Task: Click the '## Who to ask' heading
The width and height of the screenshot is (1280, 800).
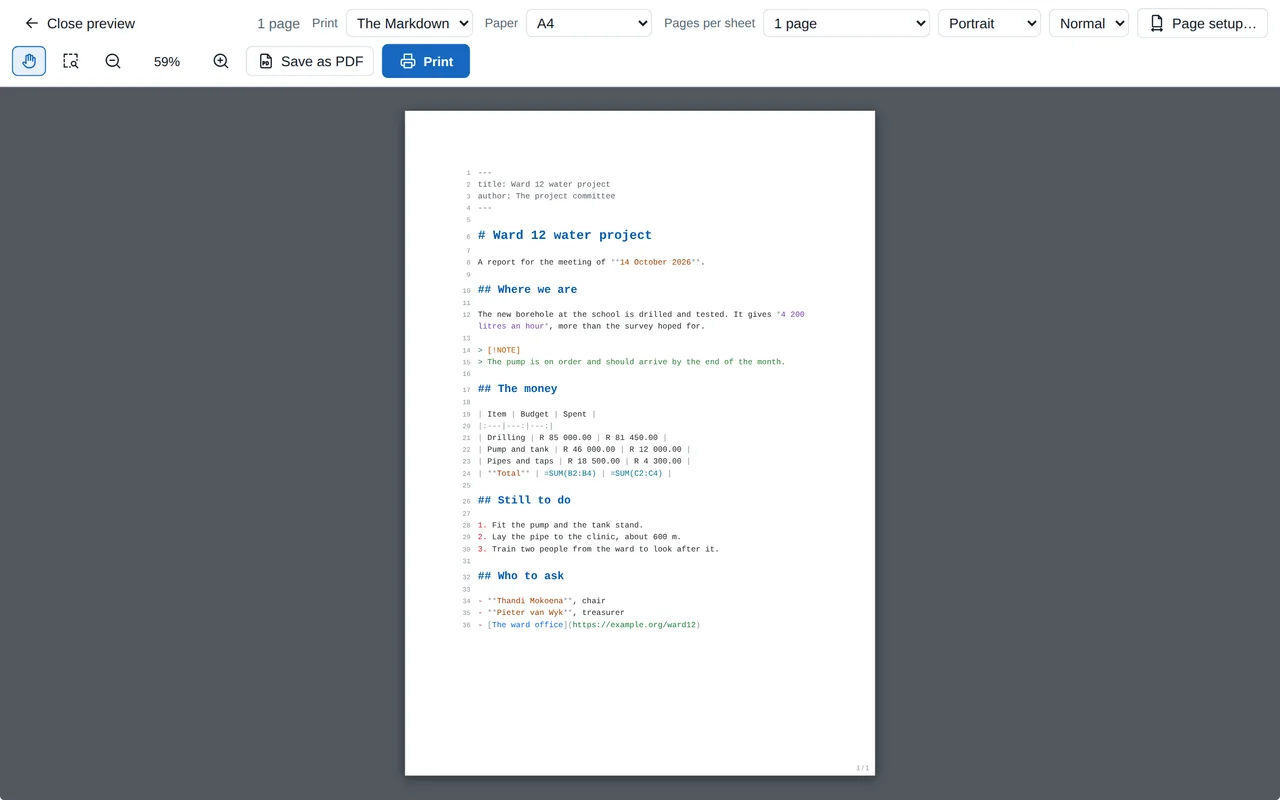Action: click(520, 576)
